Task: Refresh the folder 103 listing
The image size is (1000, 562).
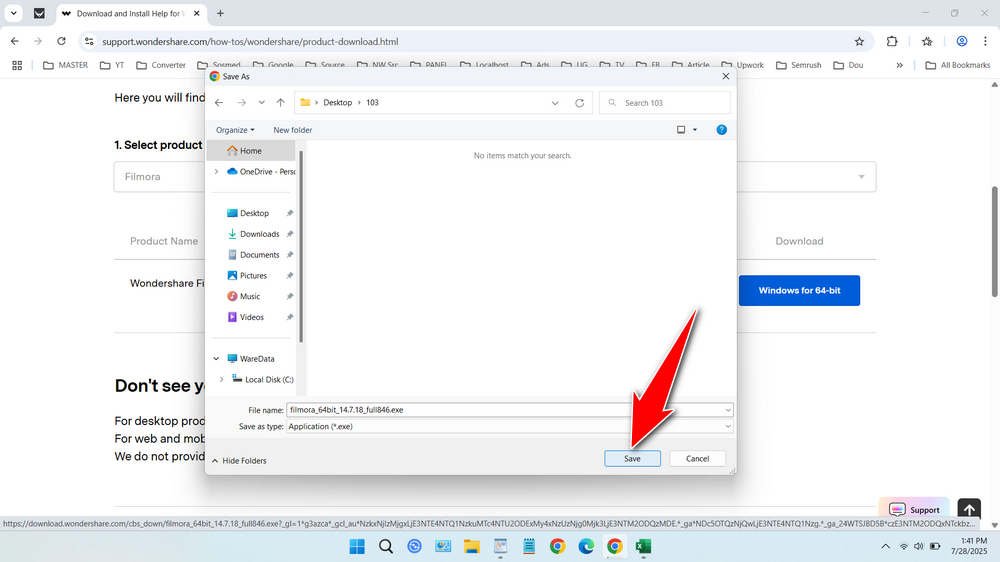Action: tap(579, 103)
